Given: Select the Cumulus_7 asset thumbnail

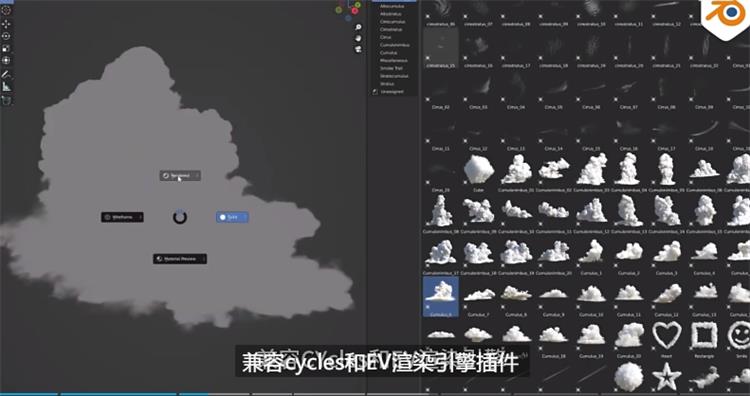Looking at the screenshot, I should [479, 297].
